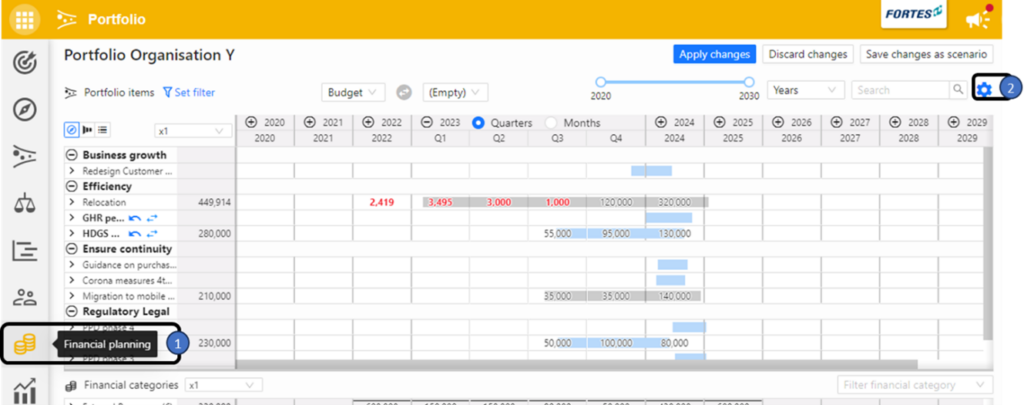1024x405 pixels.
Task: Expand year 2020 column
Action: (x=251, y=122)
